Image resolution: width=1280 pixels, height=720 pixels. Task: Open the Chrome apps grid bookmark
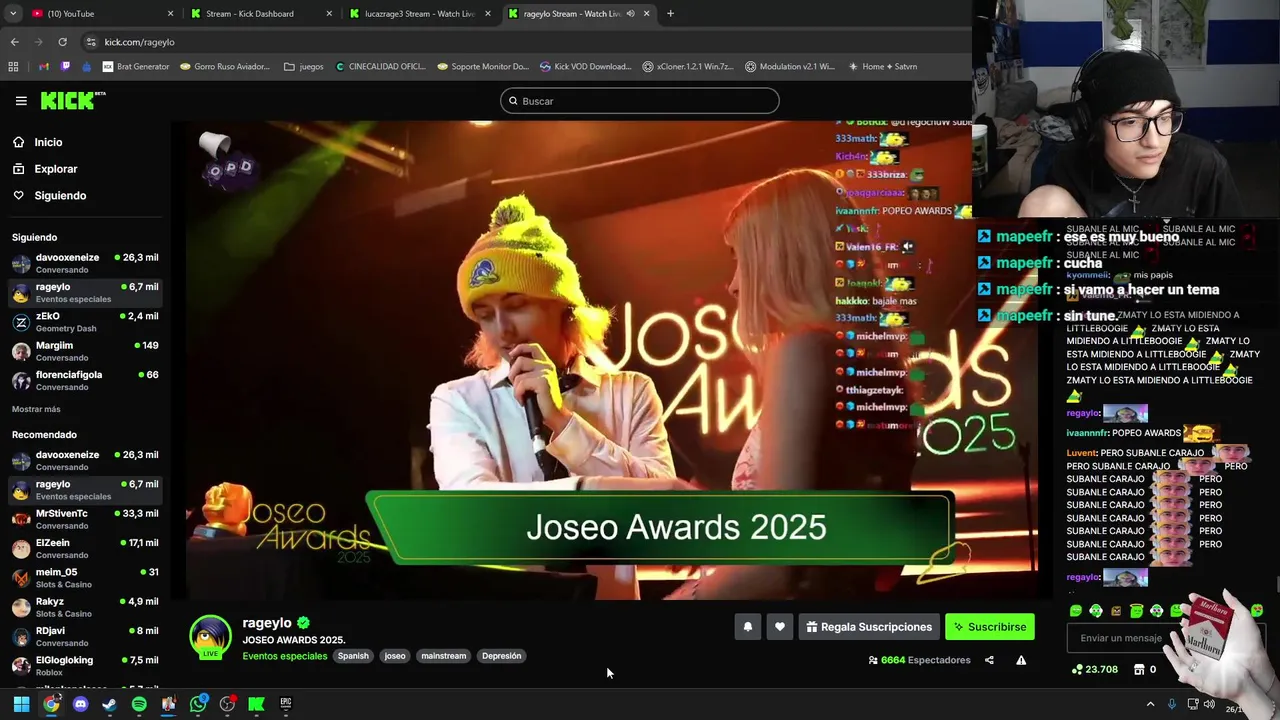tap(13, 67)
